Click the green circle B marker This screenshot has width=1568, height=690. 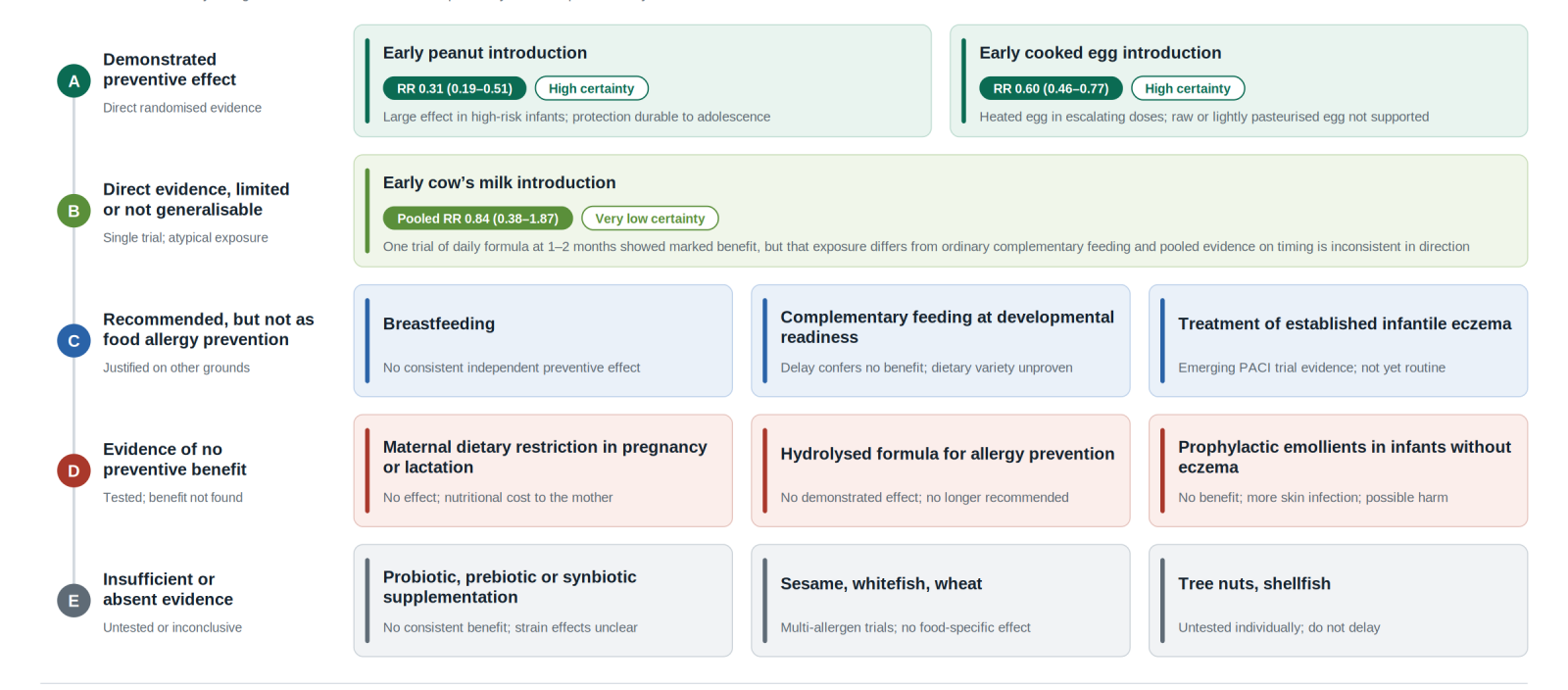point(73,211)
